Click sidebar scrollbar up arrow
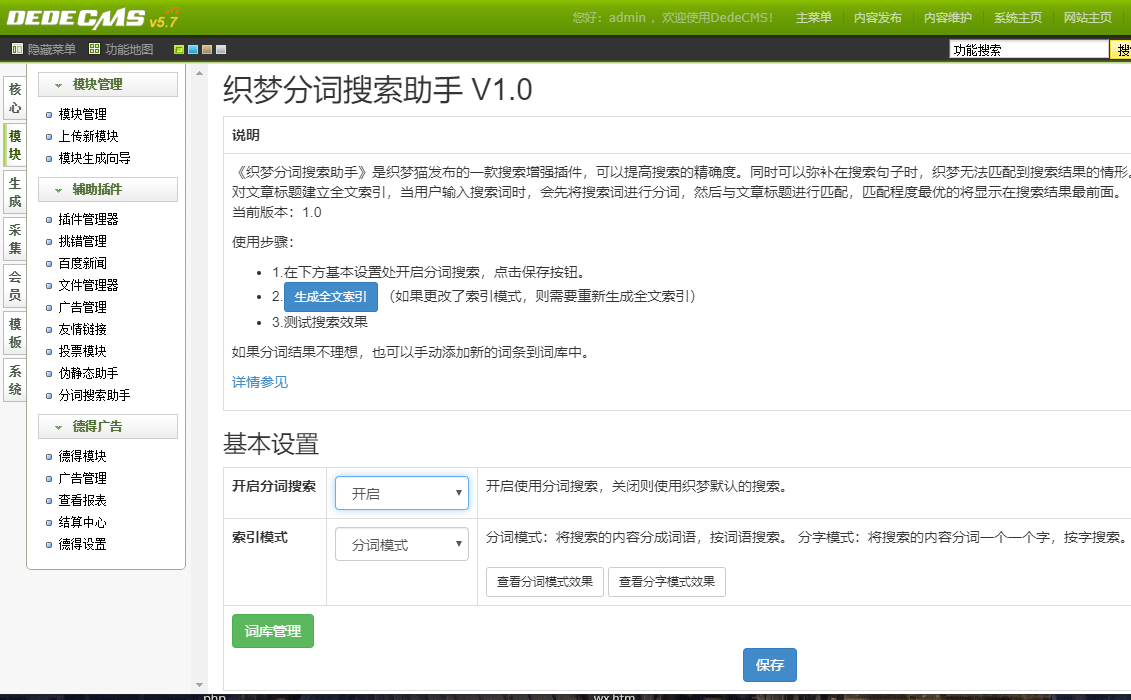 [x=200, y=73]
